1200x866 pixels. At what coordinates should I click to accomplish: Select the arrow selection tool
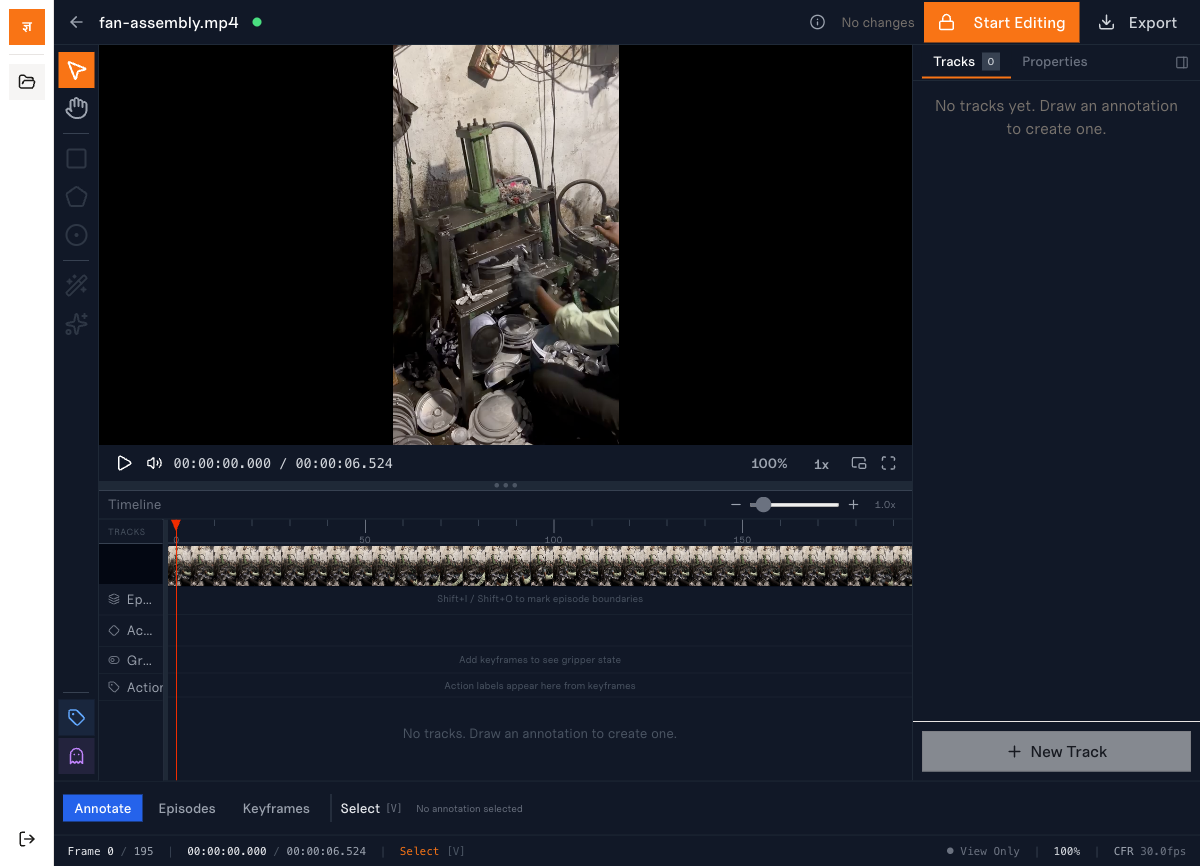(x=76, y=69)
